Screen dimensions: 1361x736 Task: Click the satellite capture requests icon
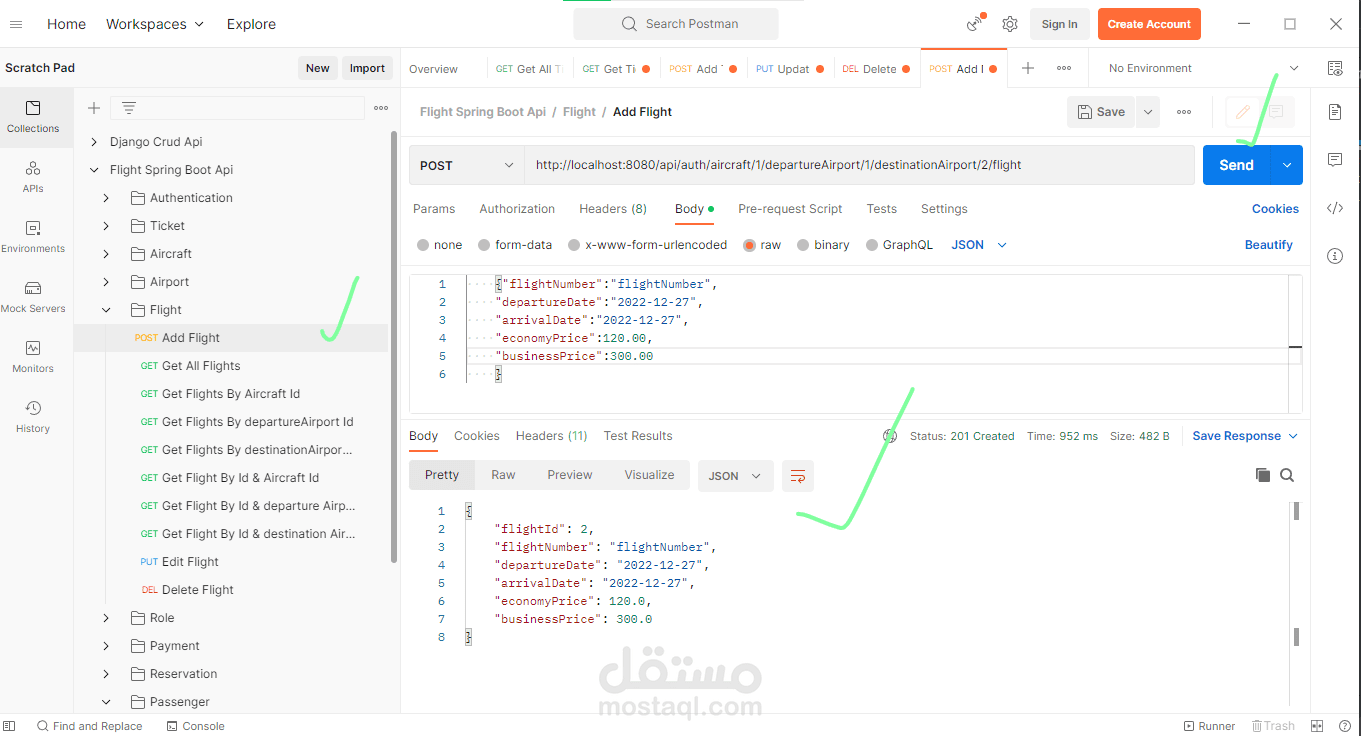coord(975,24)
